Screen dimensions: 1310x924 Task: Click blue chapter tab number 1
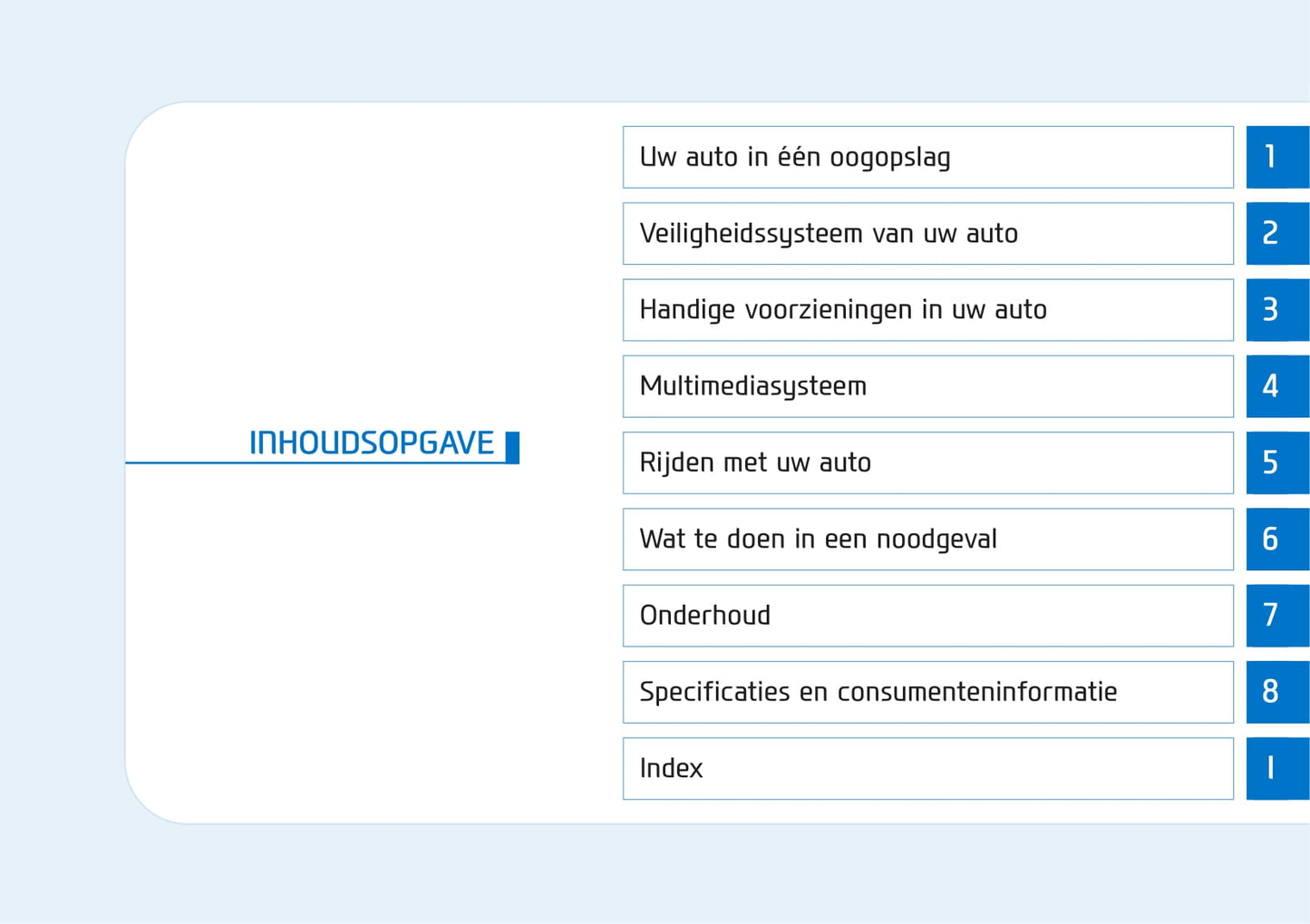tap(1276, 157)
